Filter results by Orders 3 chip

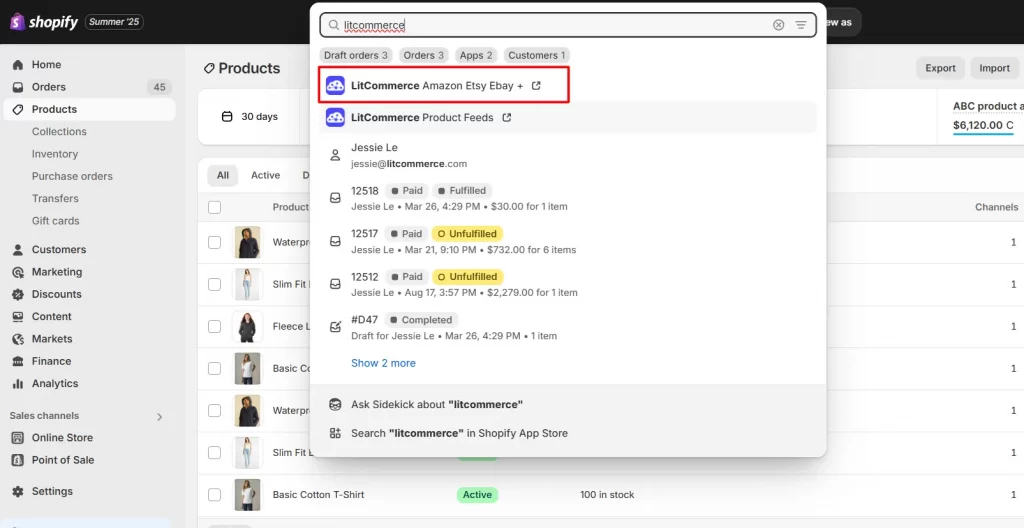(424, 56)
